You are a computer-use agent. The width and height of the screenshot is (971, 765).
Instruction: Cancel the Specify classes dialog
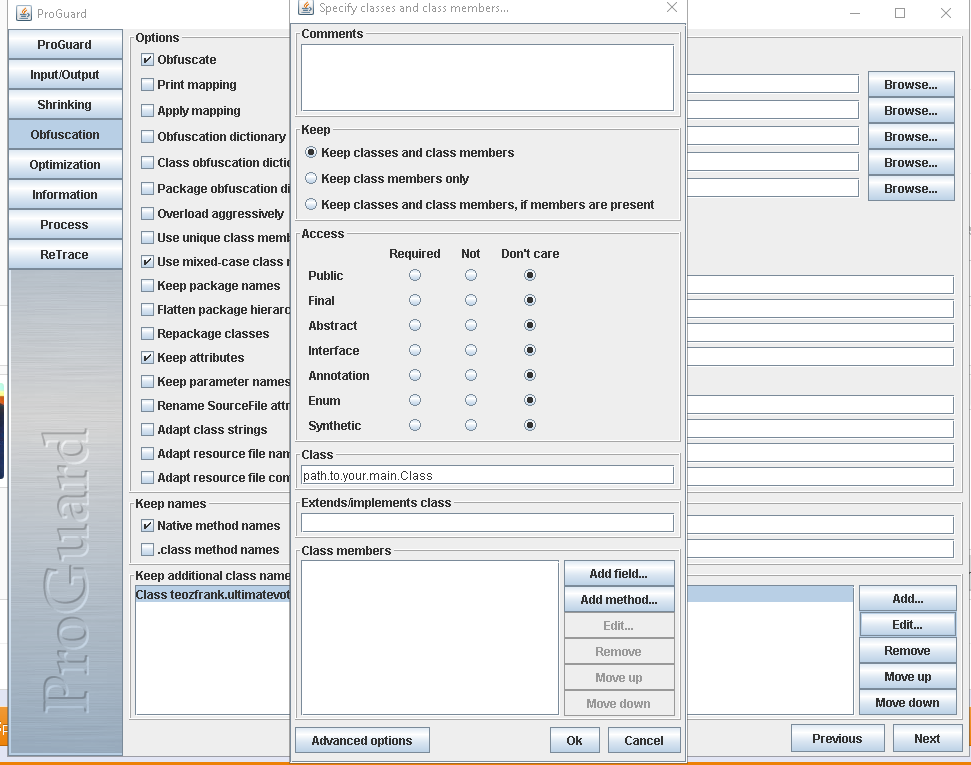tap(644, 740)
